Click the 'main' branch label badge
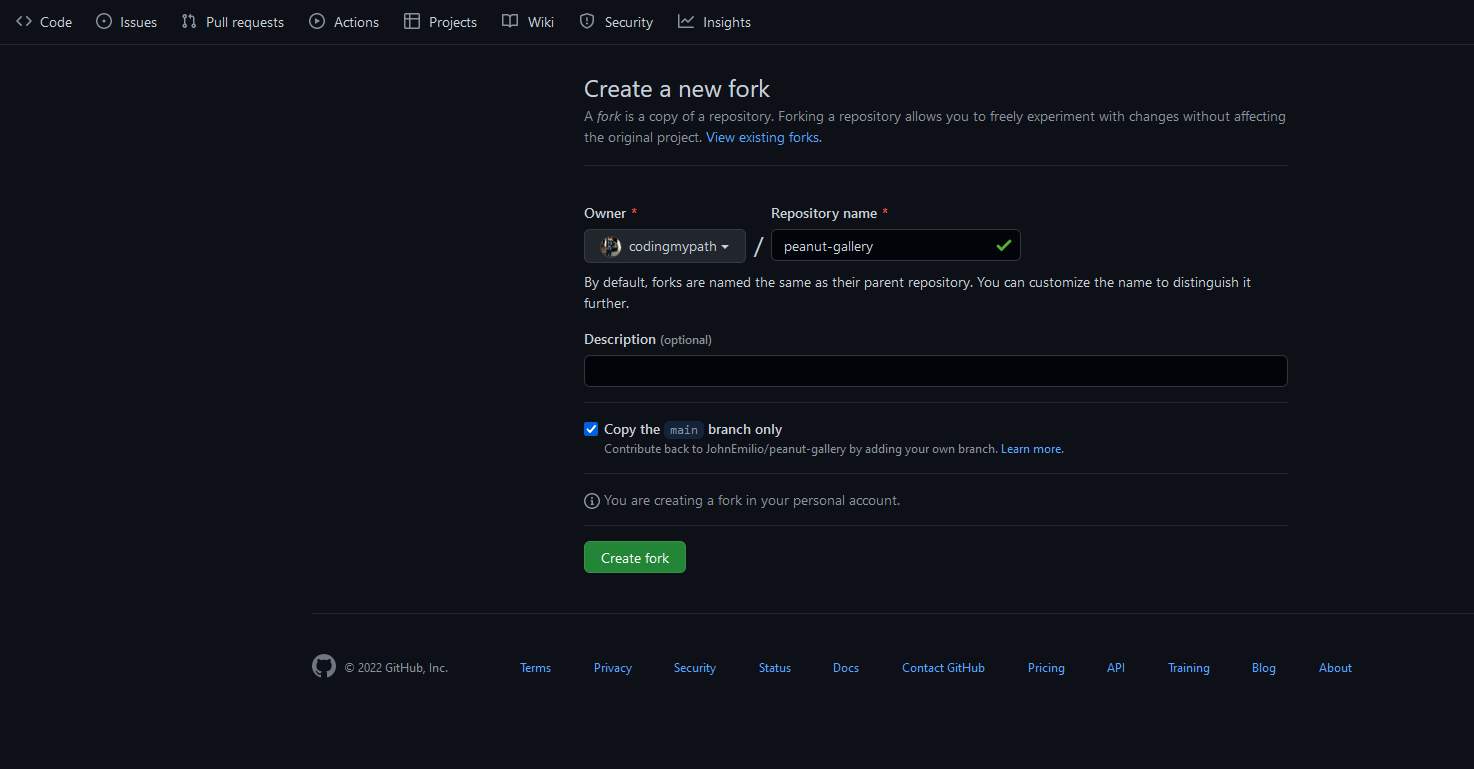 684,430
